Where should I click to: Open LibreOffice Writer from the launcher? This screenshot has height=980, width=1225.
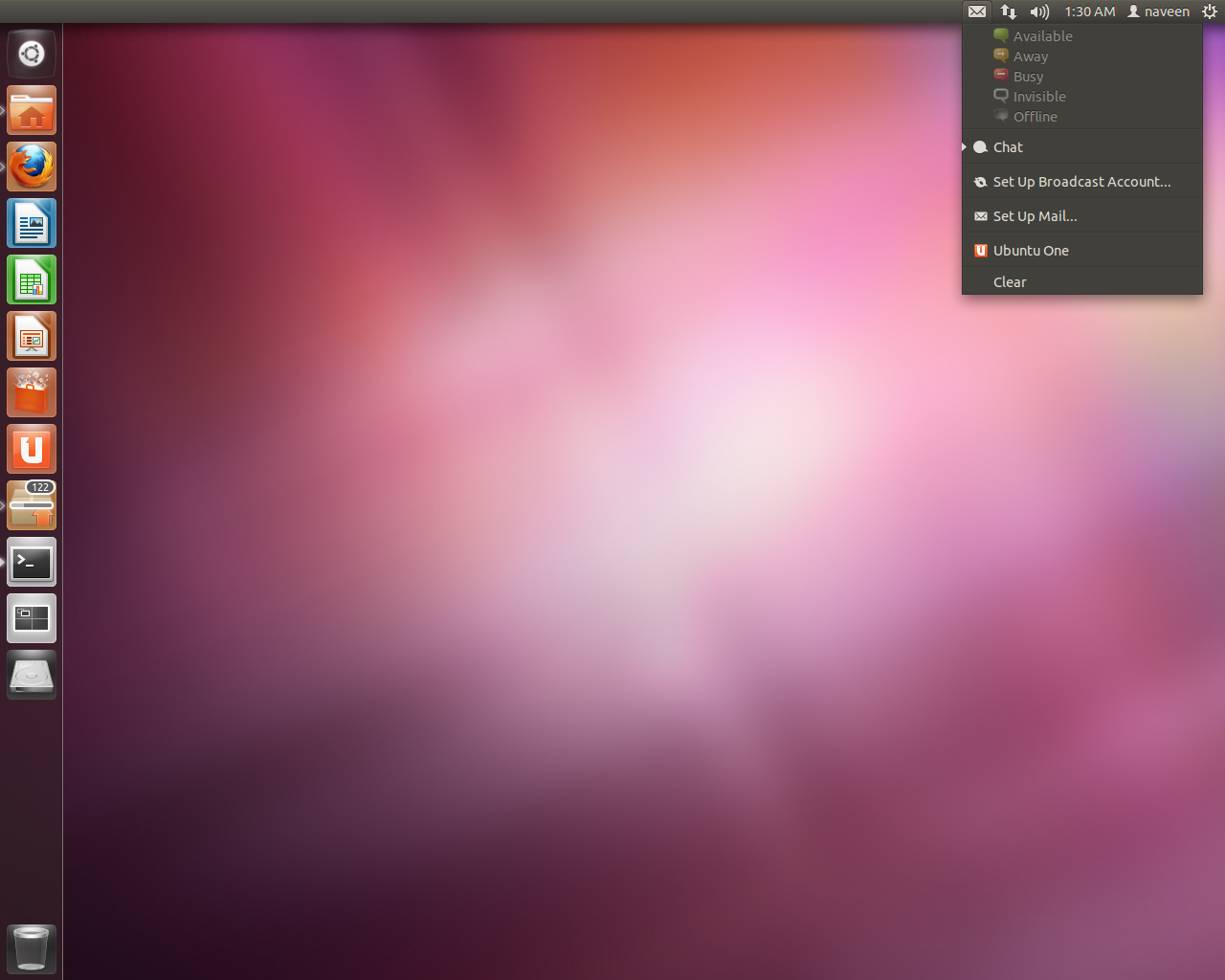coord(31,222)
